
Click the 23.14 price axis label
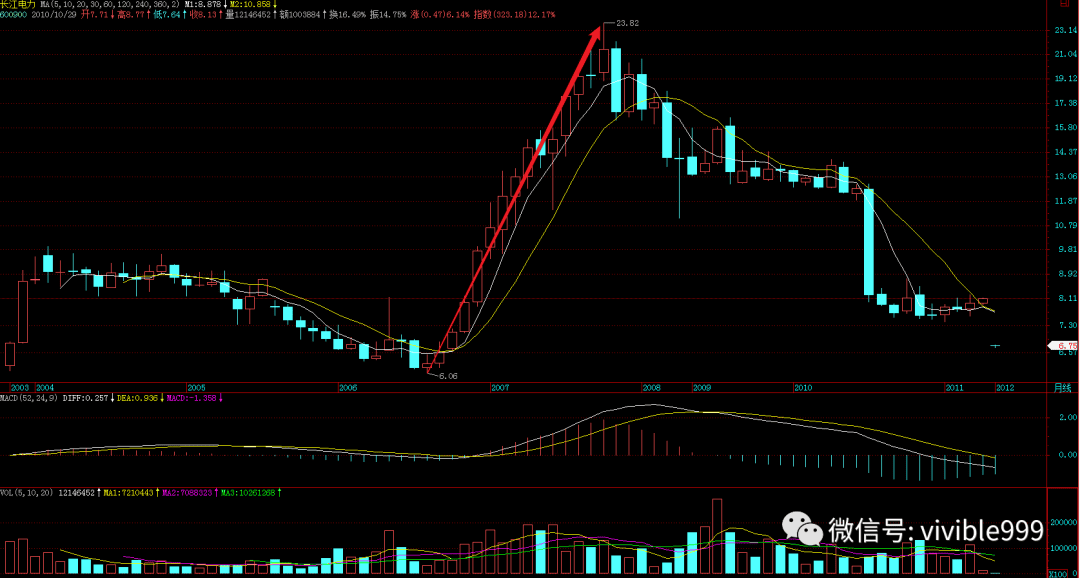(1068, 31)
